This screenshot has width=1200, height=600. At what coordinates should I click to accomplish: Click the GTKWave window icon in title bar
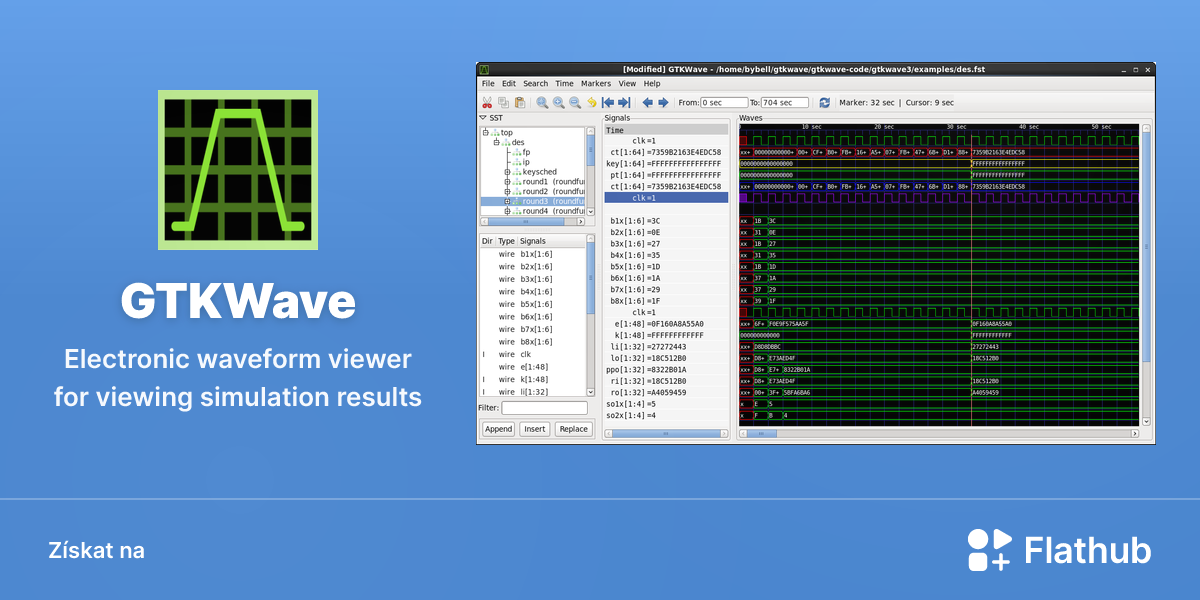[x=484, y=69]
